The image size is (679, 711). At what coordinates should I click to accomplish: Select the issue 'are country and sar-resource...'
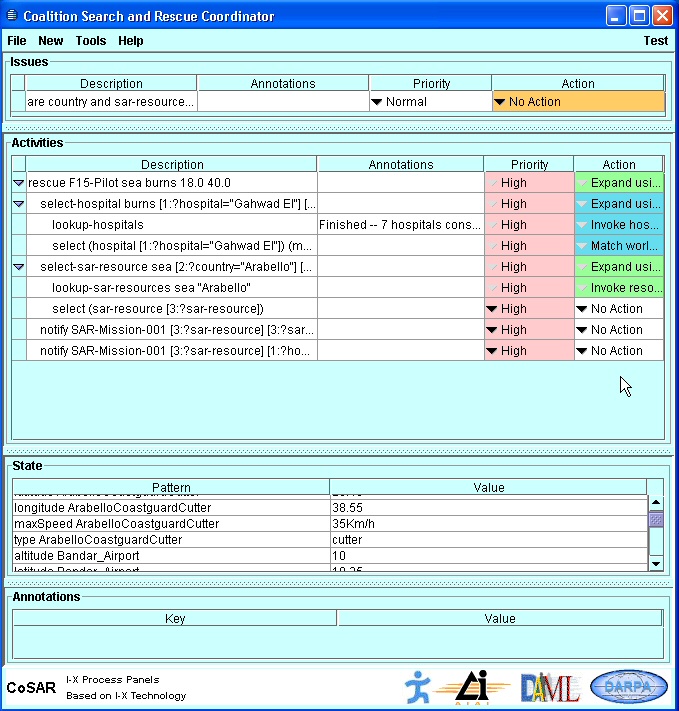point(111,102)
